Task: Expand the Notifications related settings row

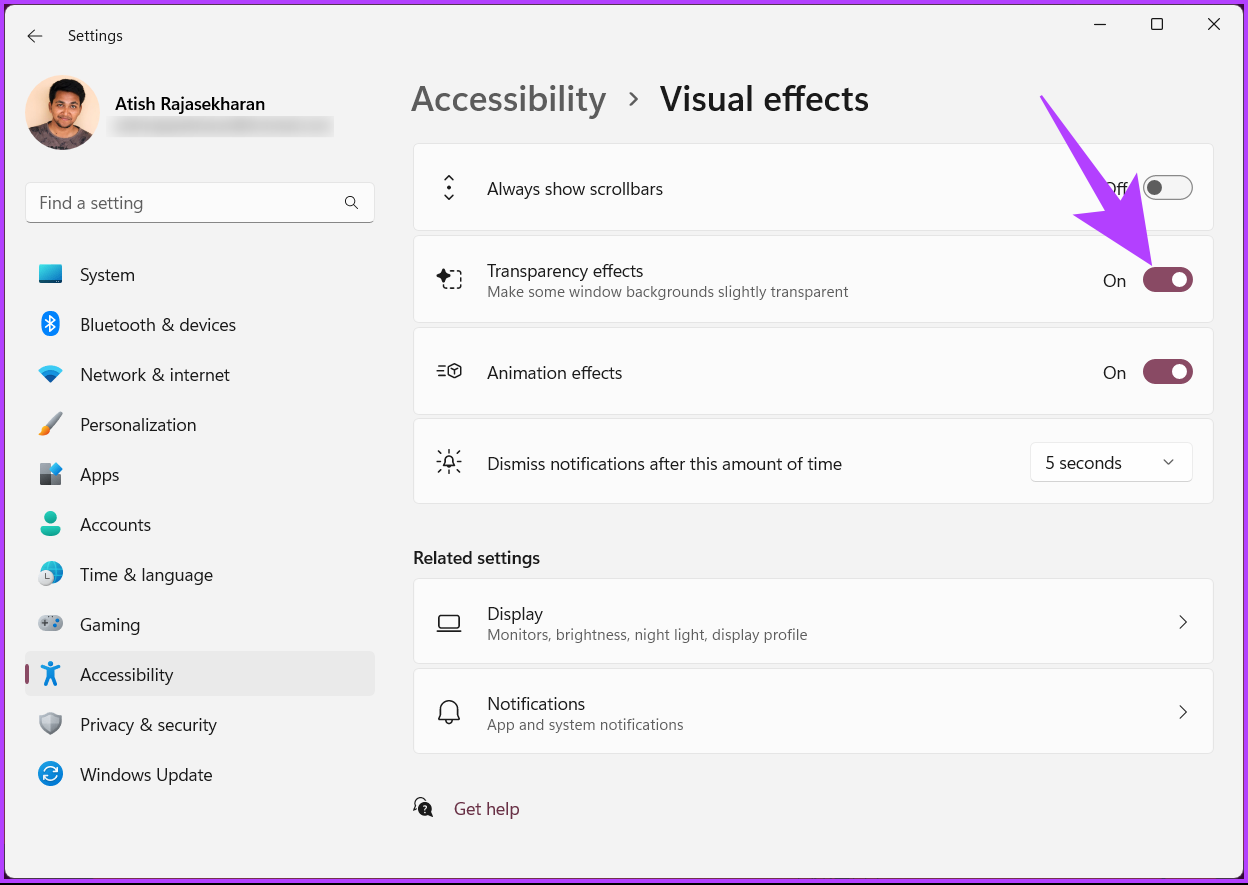Action: [x=1182, y=712]
